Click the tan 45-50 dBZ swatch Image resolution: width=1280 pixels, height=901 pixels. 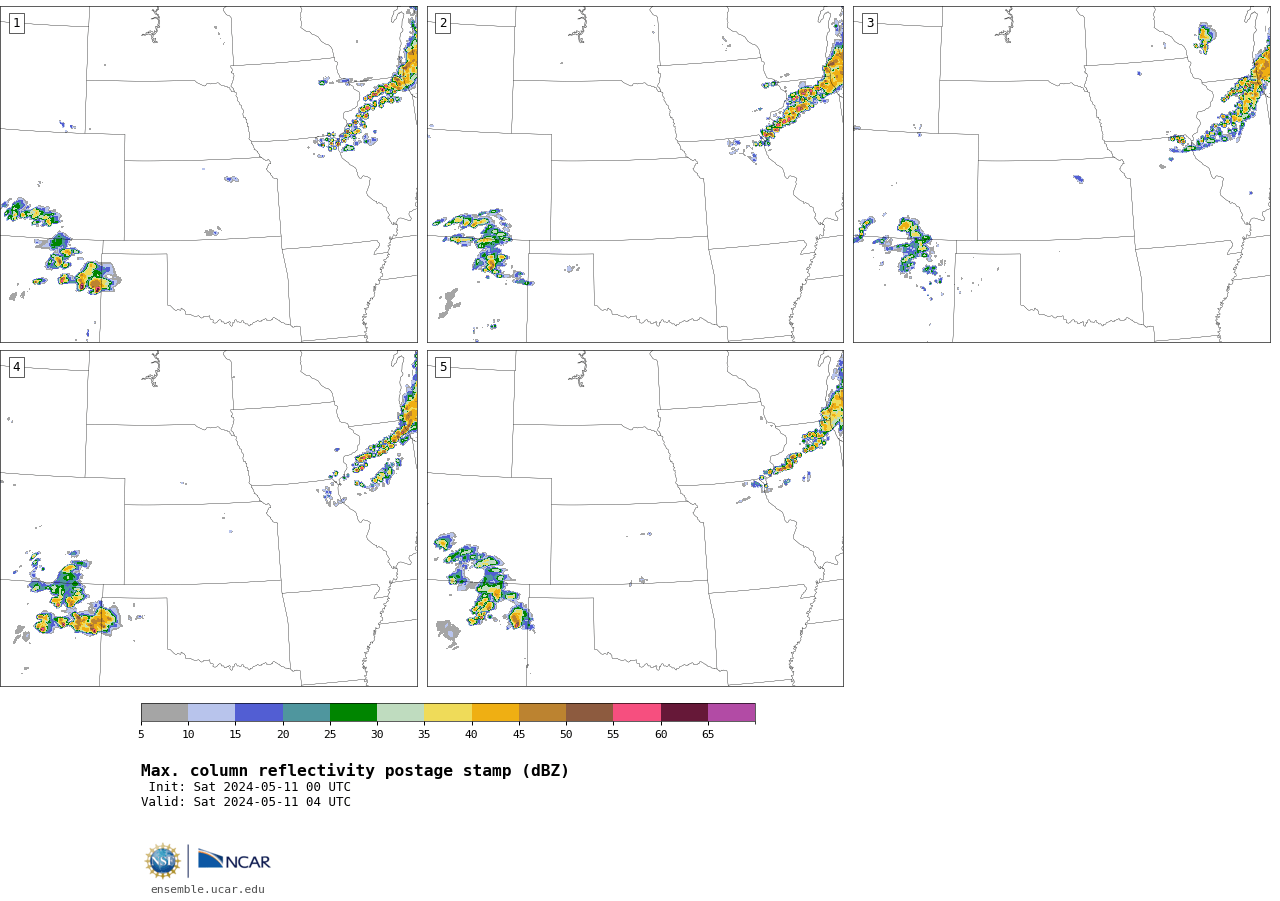pyautogui.click(x=542, y=712)
